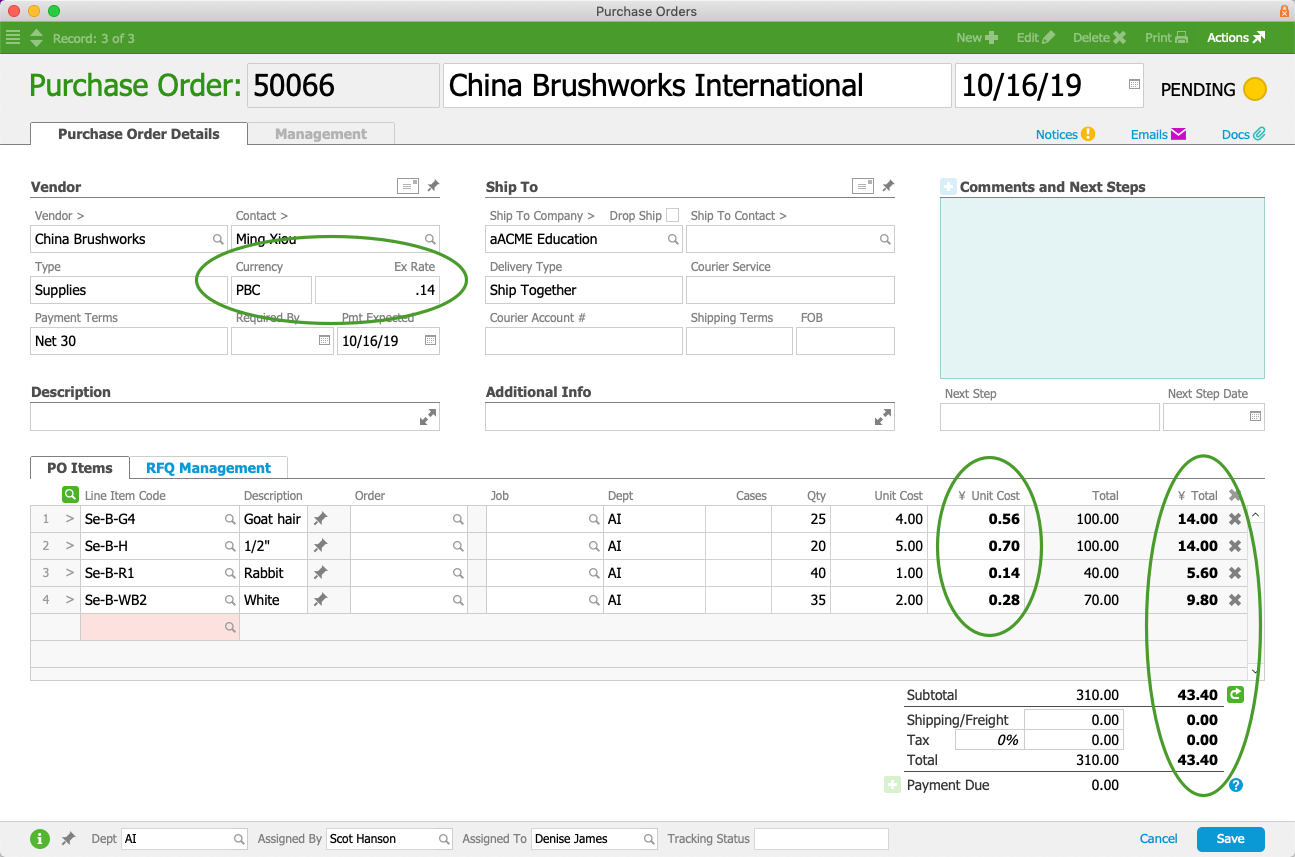The width and height of the screenshot is (1295, 857).
Task: Click the Cancel link
Action: coord(1159,839)
